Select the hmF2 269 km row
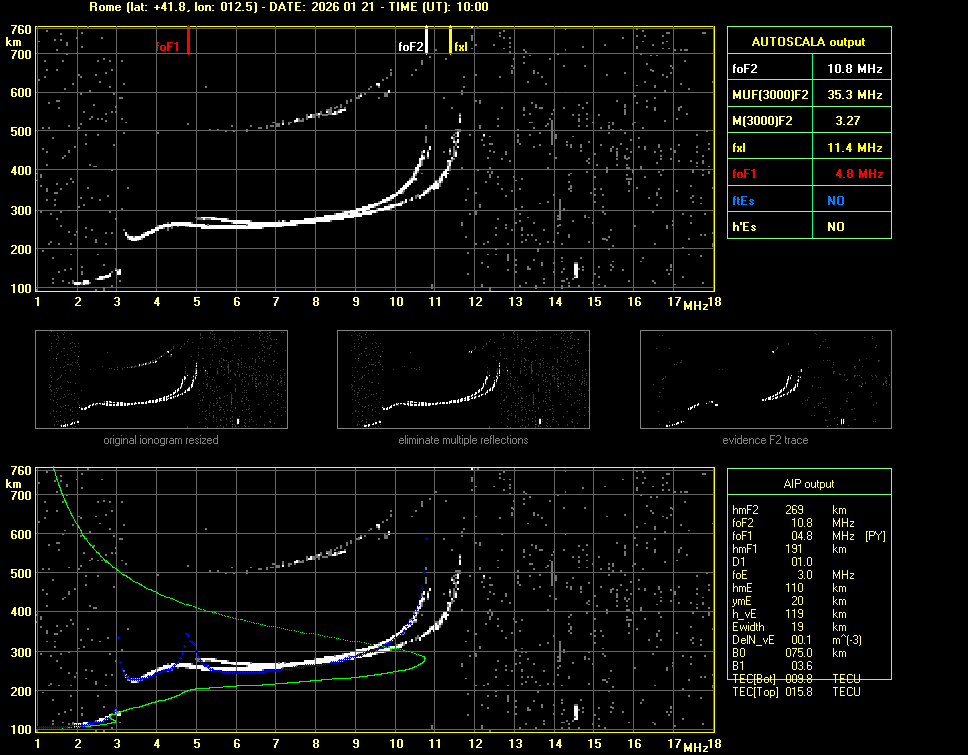 click(x=794, y=510)
